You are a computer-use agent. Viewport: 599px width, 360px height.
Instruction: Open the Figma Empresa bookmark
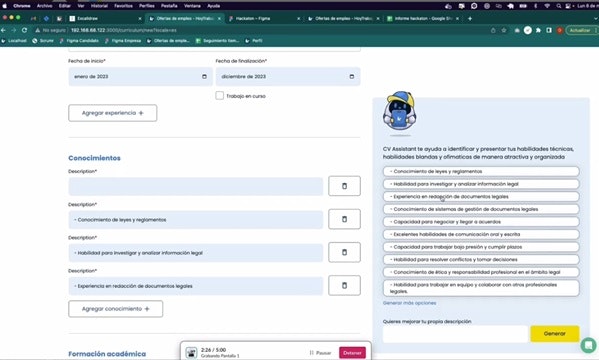point(123,41)
